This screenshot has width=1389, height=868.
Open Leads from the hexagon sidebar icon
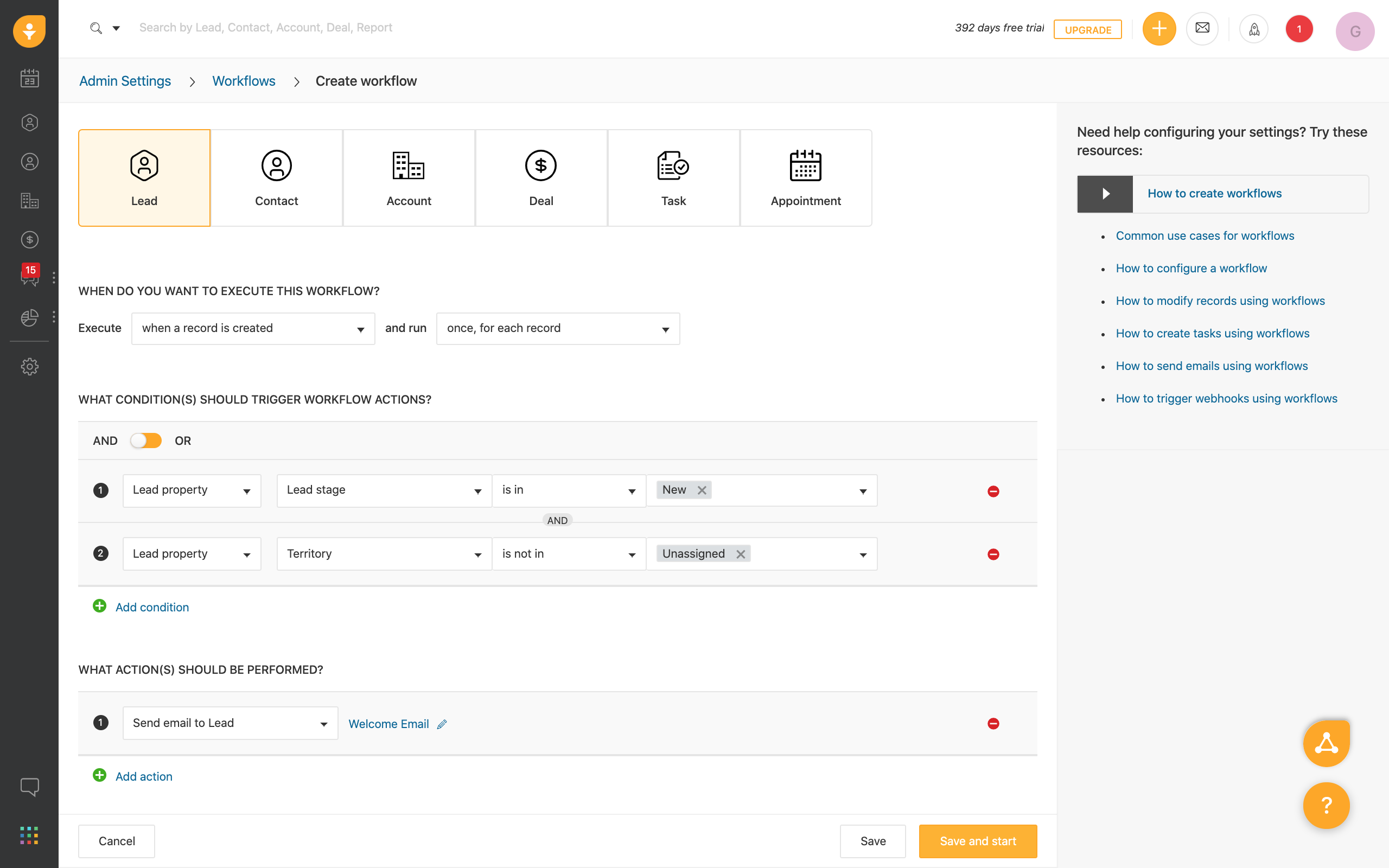(x=29, y=122)
